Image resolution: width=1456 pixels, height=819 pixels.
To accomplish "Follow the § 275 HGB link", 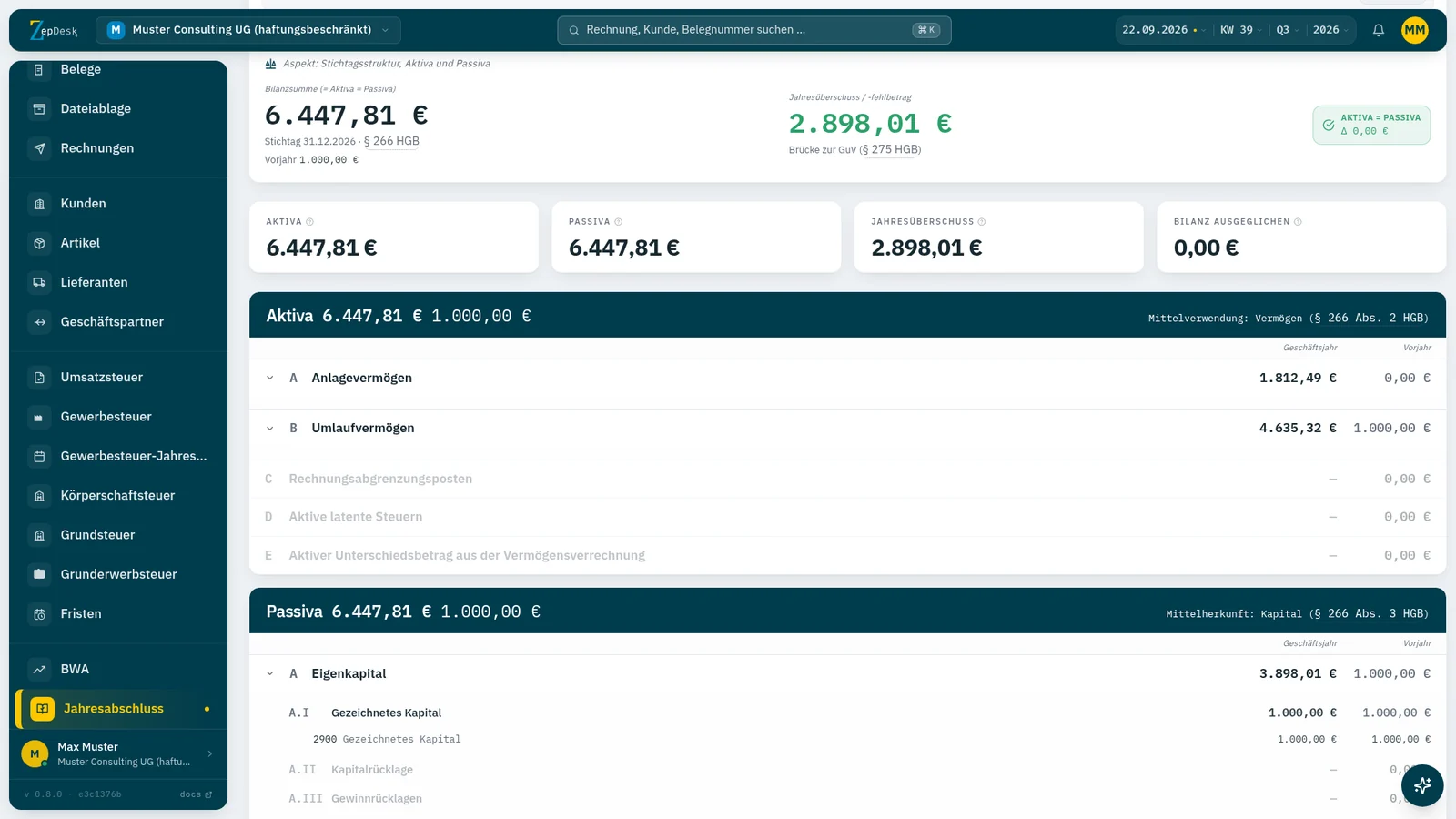I will click(891, 150).
